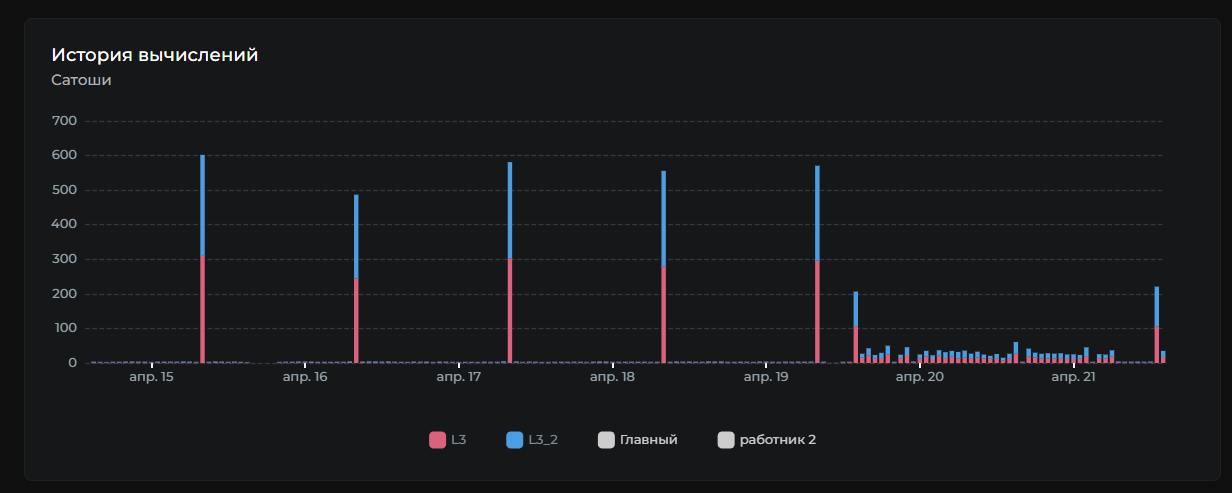Toggle the Главный legend checkbox square
1232x493 pixels.
point(606,439)
